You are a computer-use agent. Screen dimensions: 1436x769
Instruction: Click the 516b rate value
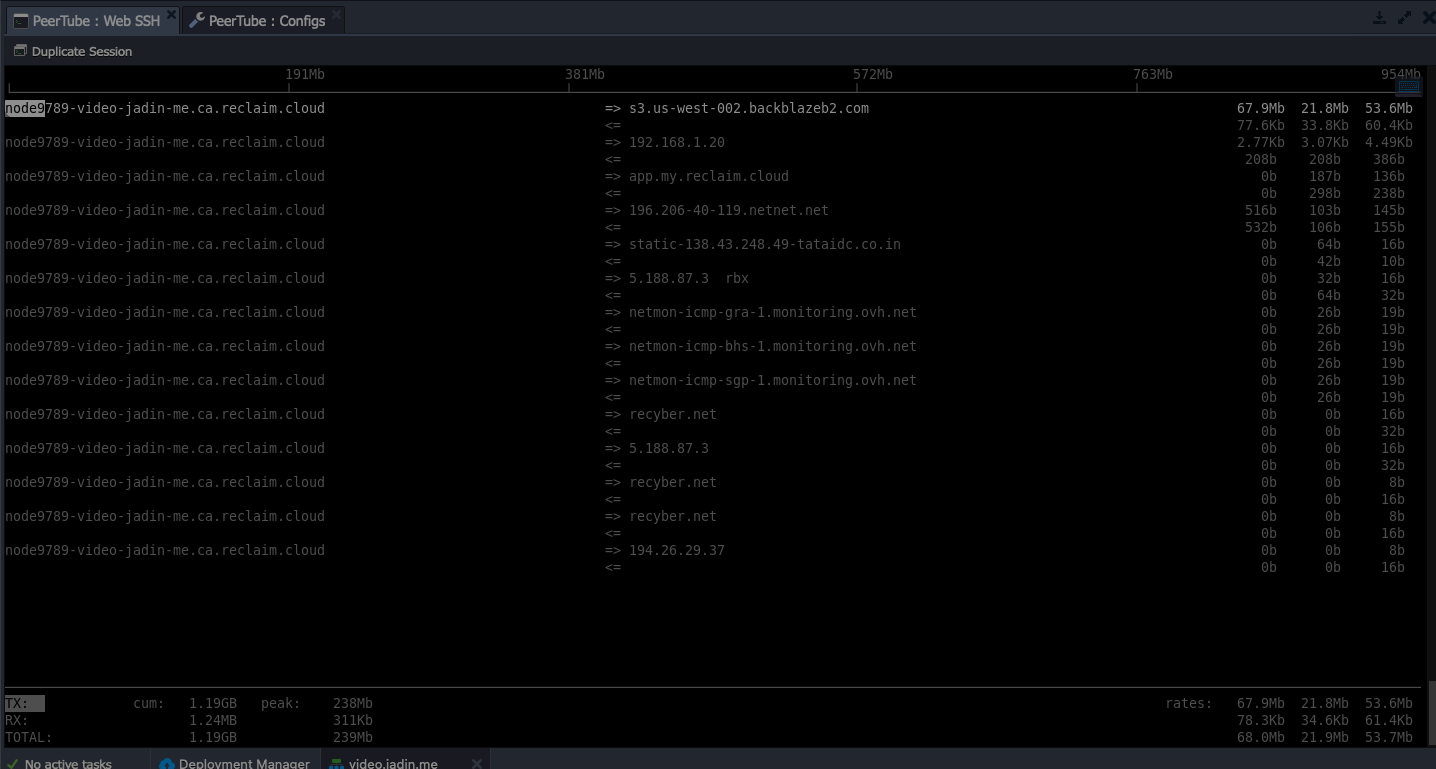point(1261,210)
